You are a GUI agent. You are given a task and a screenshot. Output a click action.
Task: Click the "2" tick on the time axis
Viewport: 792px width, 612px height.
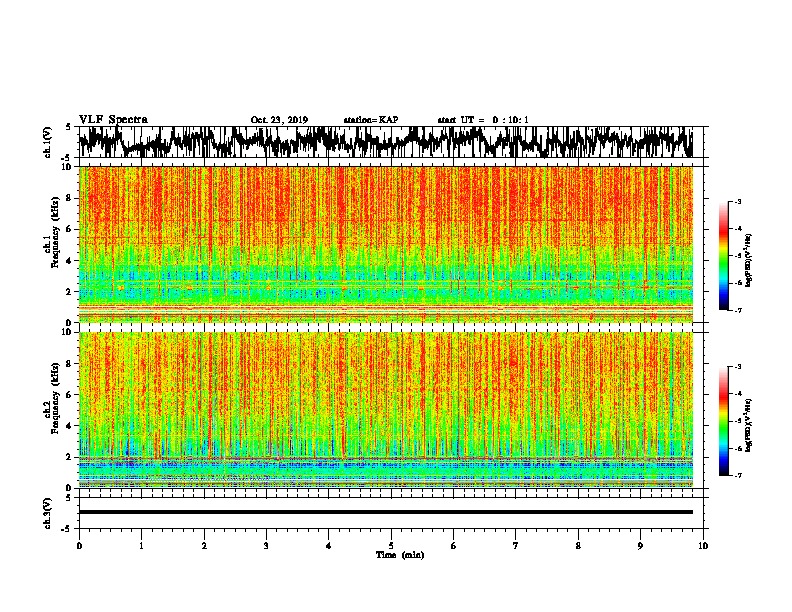pos(204,546)
